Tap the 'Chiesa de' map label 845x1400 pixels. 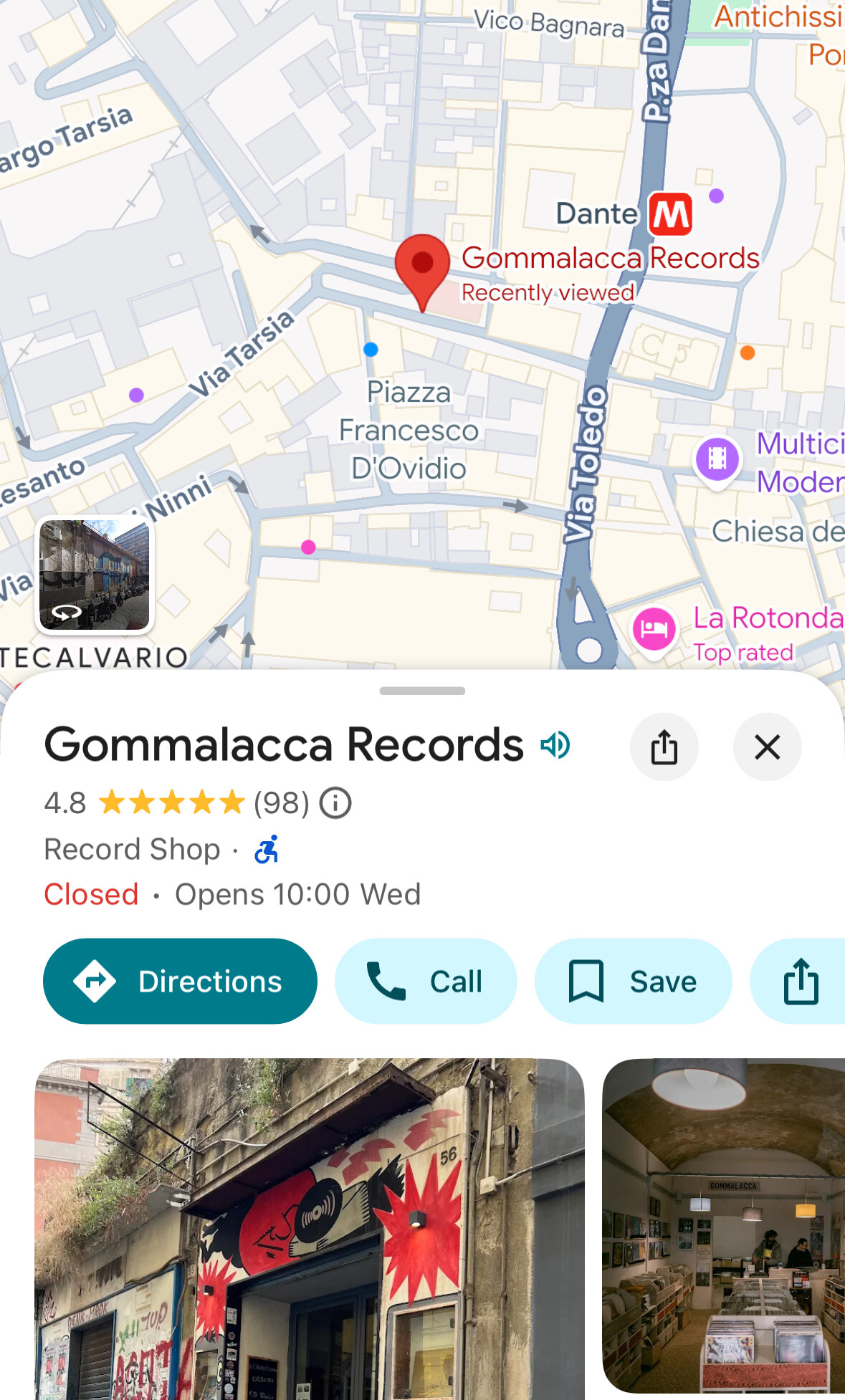pyautogui.click(x=778, y=532)
